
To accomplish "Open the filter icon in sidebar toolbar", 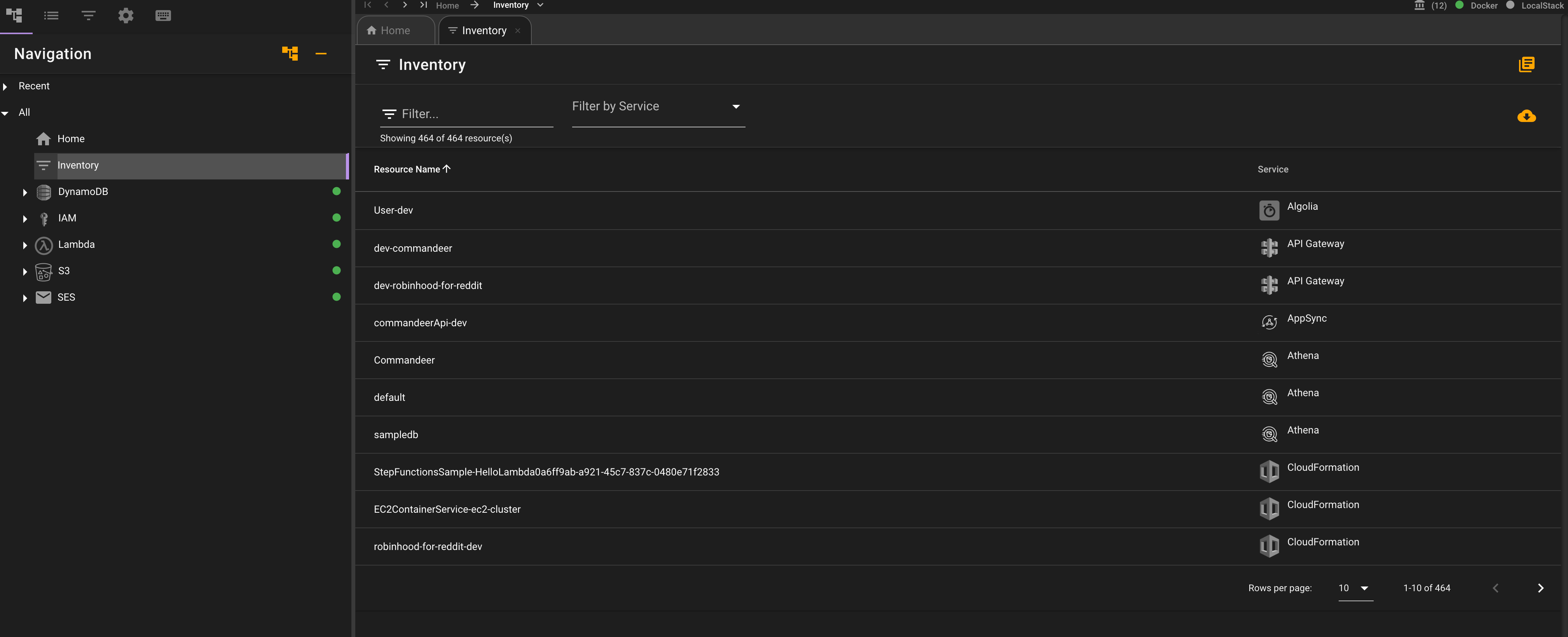I will tap(88, 16).
